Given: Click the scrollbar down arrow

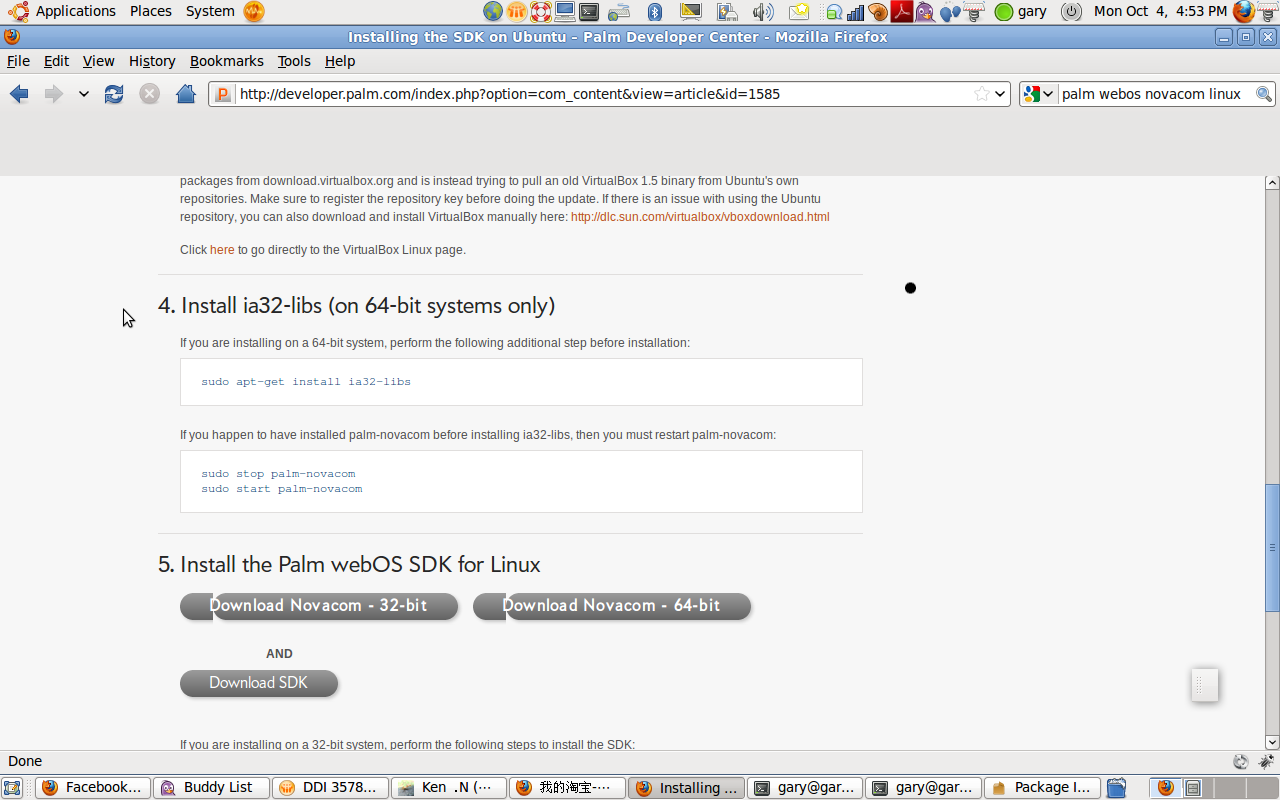Looking at the screenshot, I should [x=1272, y=743].
